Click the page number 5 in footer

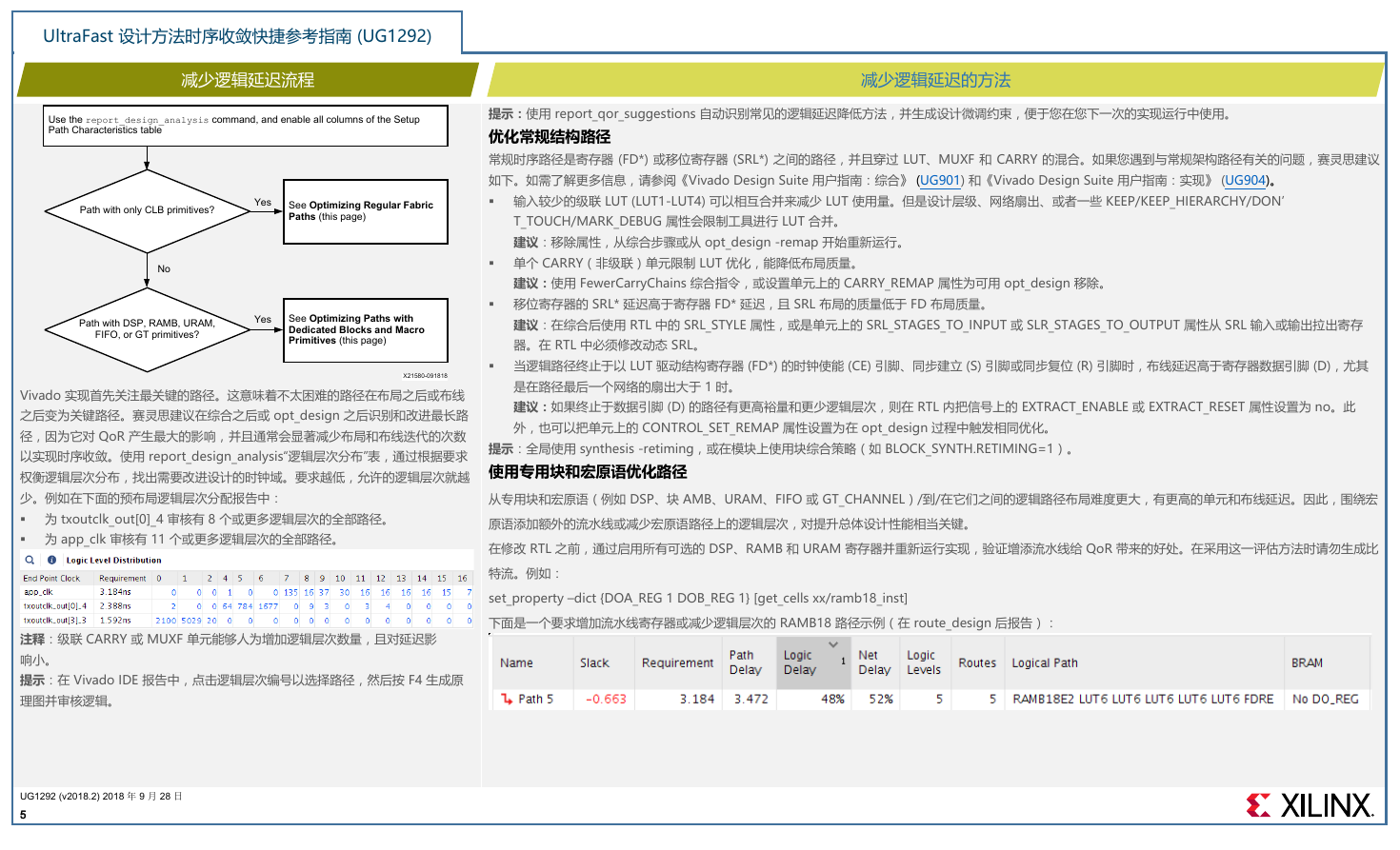[x=23, y=814]
